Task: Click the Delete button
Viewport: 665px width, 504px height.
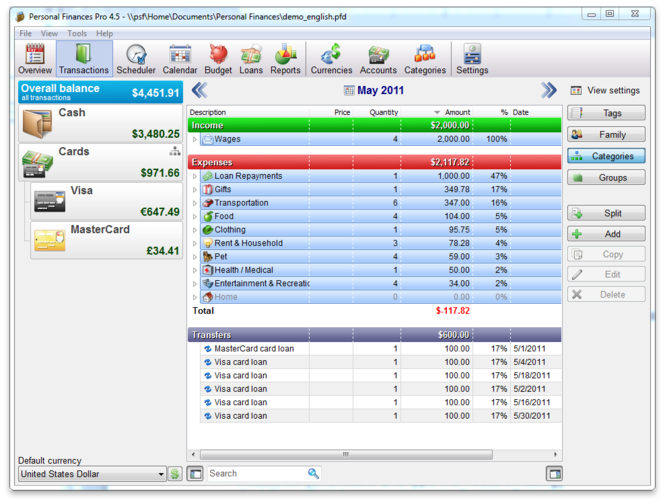Action: tap(606, 294)
